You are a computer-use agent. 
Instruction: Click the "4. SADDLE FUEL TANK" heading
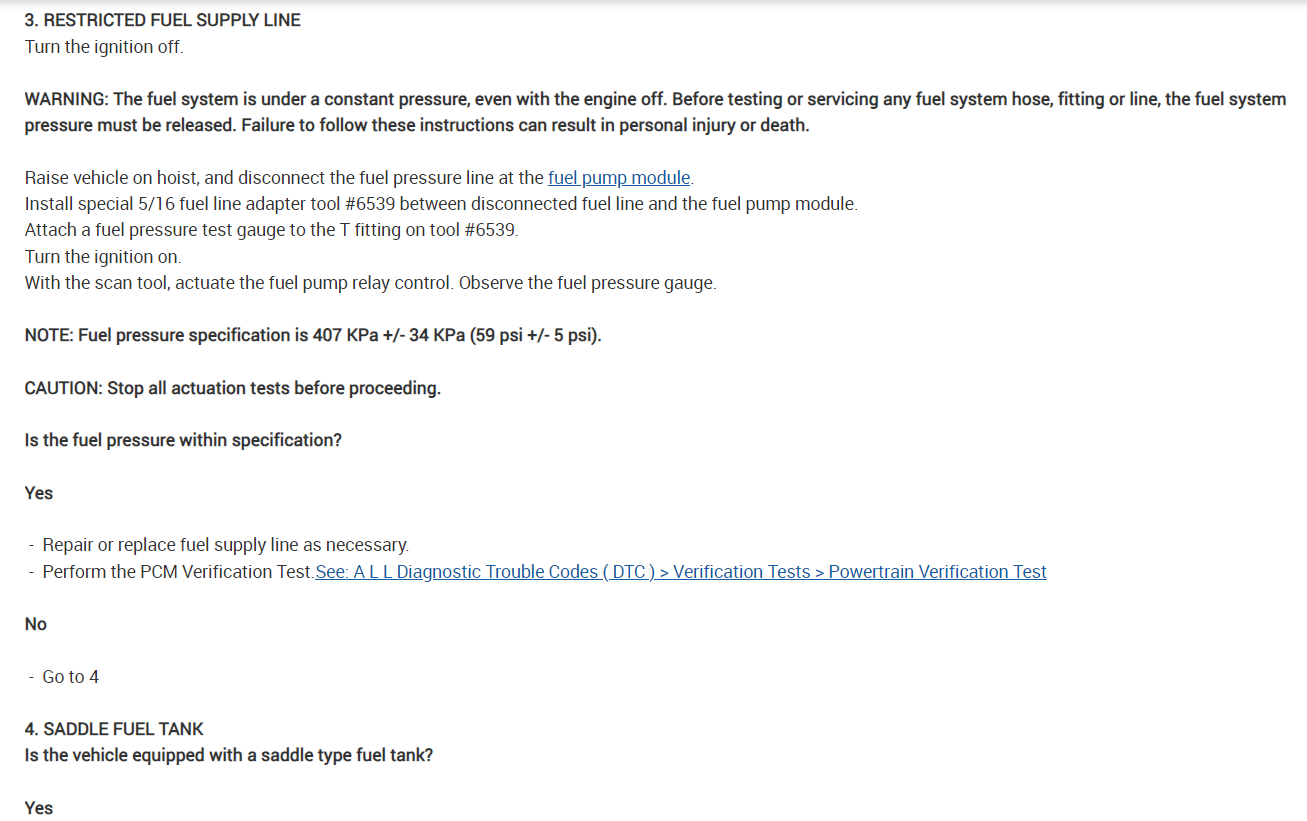click(114, 729)
